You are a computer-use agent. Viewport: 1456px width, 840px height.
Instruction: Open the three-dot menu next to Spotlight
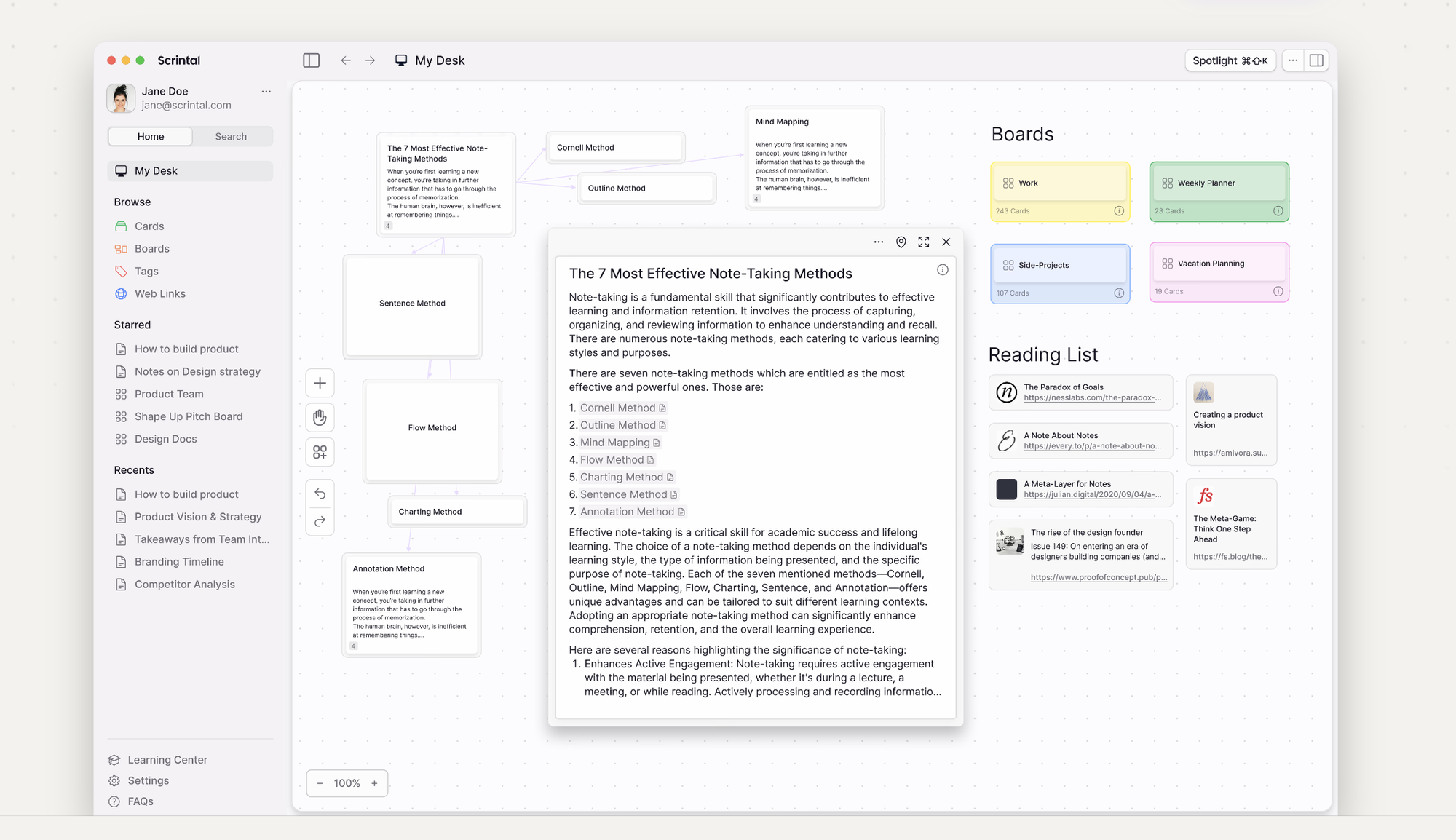pos(1292,60)
